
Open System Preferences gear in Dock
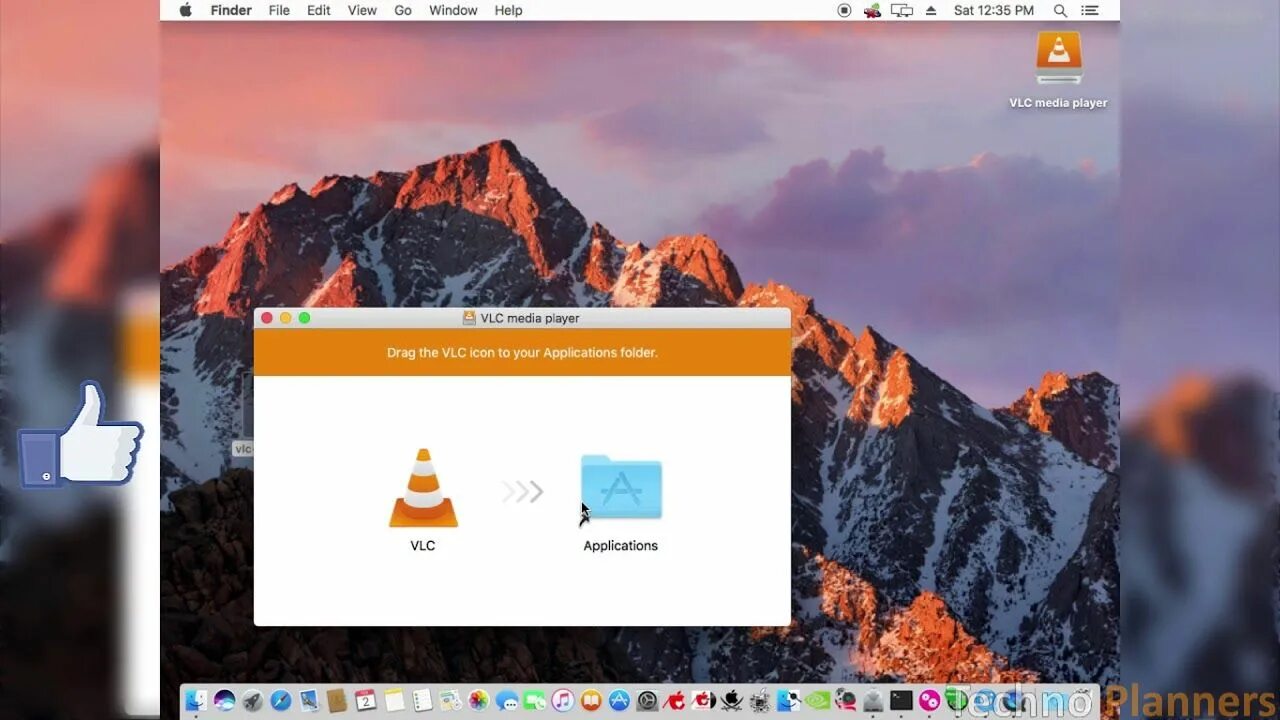(x=647, y=701)
